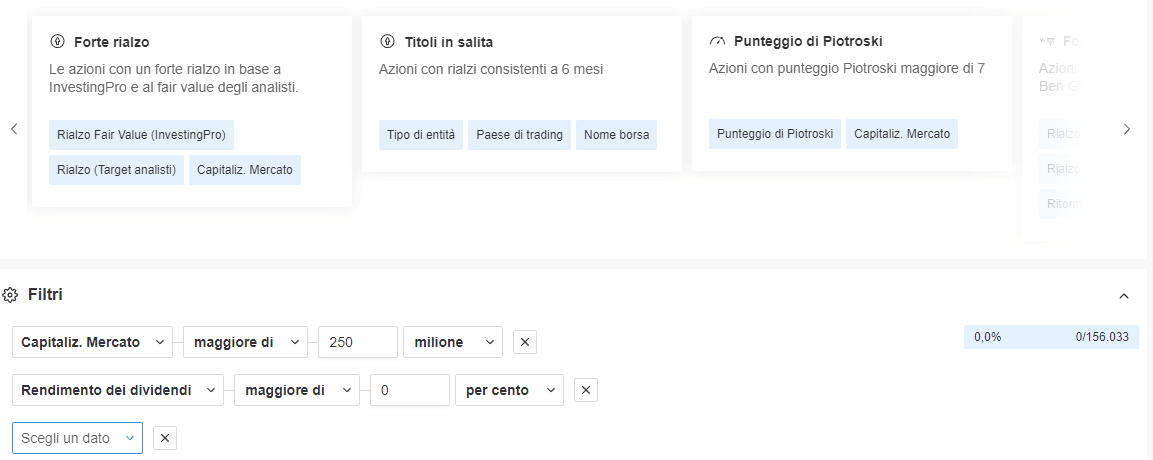Image resolution: width=1153 pixels, height=460 pixels.
Task: Select the Rialzo Fair Value (InvestingPro) tag
Action: [x=141, y=135]
